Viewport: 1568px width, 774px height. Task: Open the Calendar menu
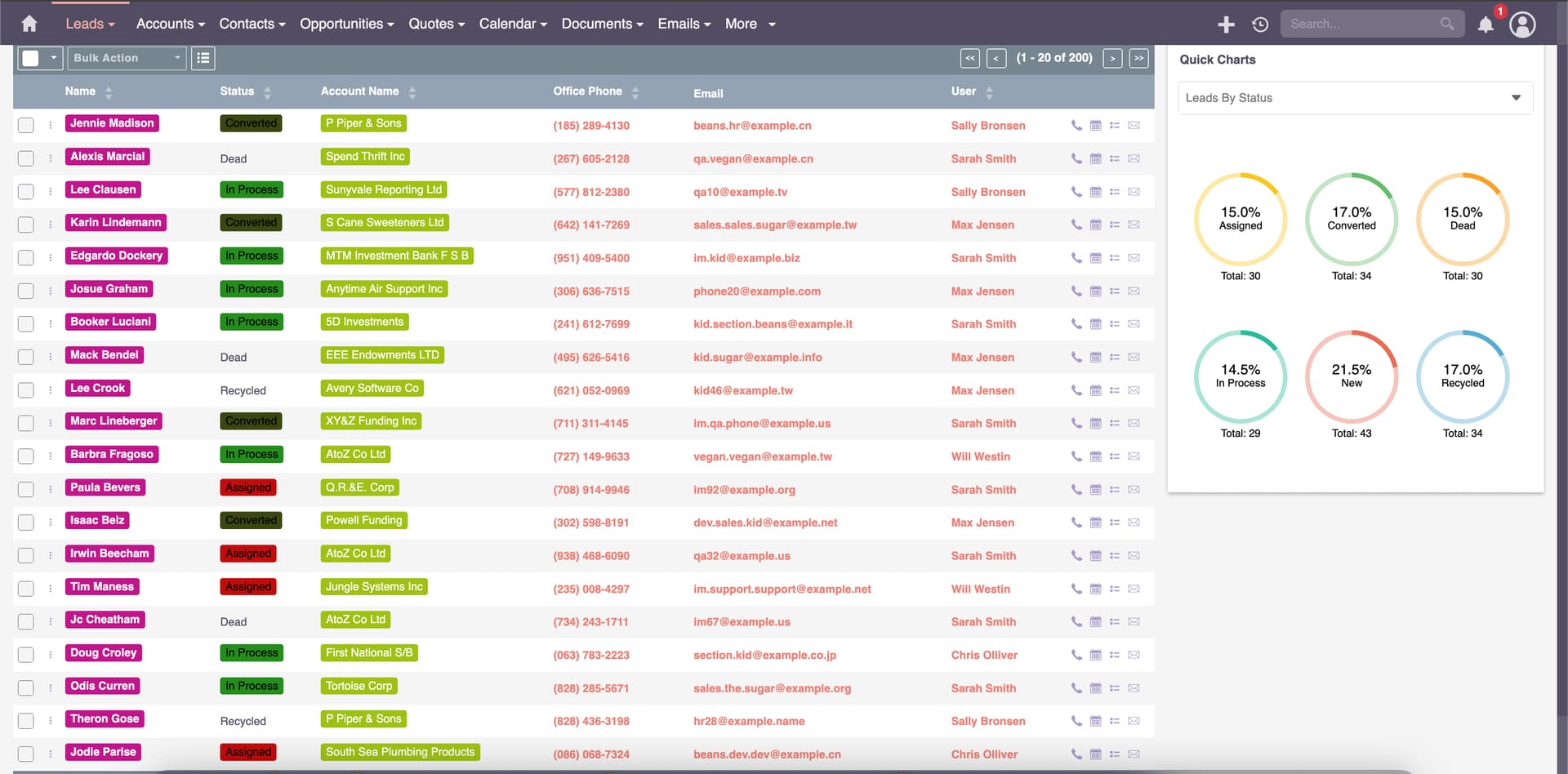pyautogui.click(x=512, y=24)
